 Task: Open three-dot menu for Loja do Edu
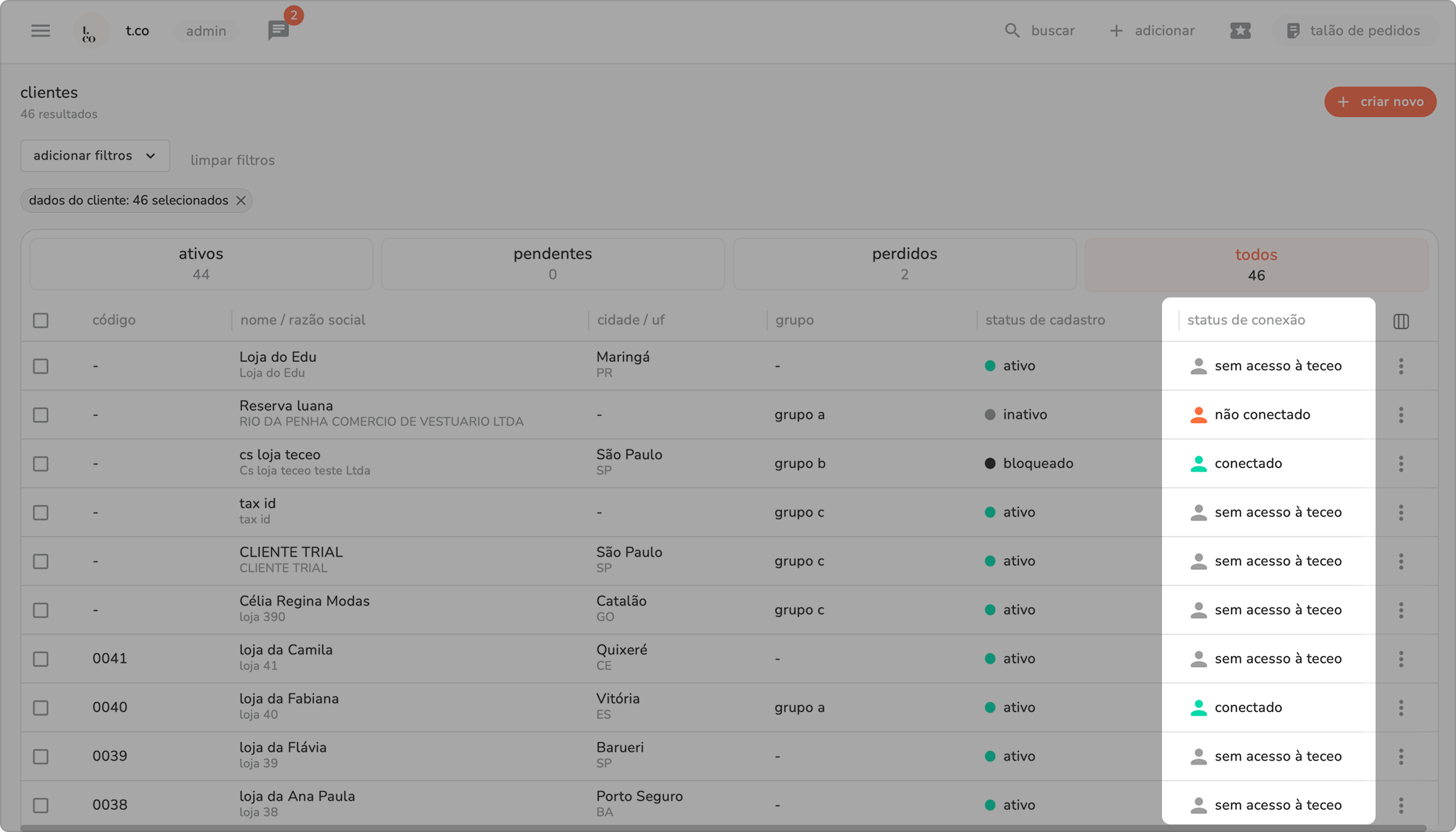[1401, 366]
